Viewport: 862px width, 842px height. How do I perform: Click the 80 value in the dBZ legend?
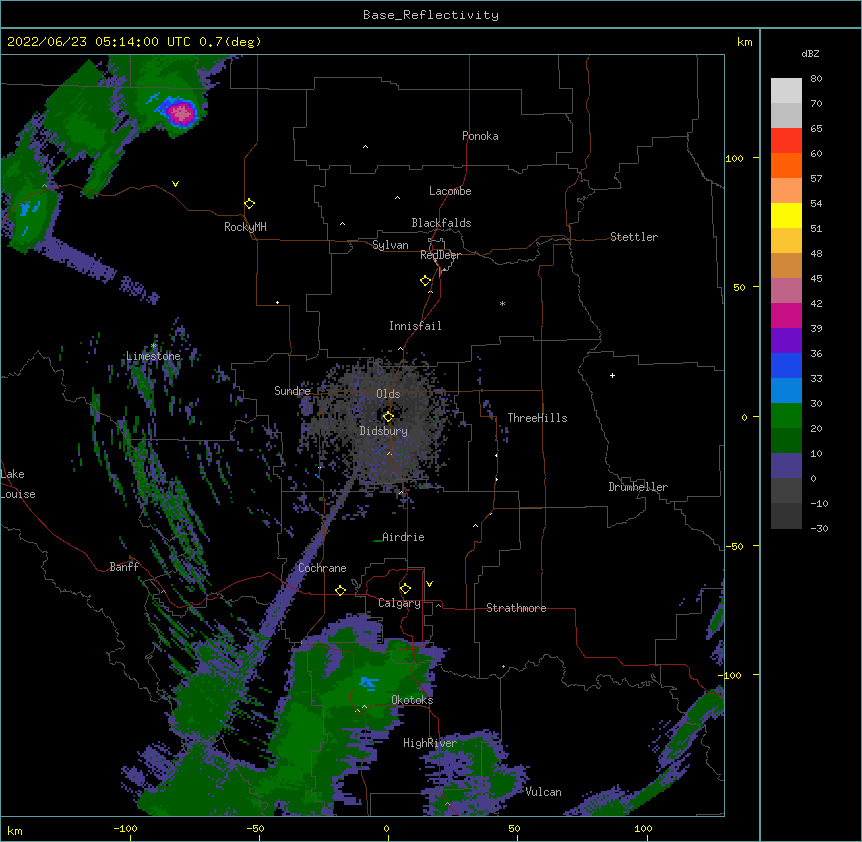coord(816,79)
